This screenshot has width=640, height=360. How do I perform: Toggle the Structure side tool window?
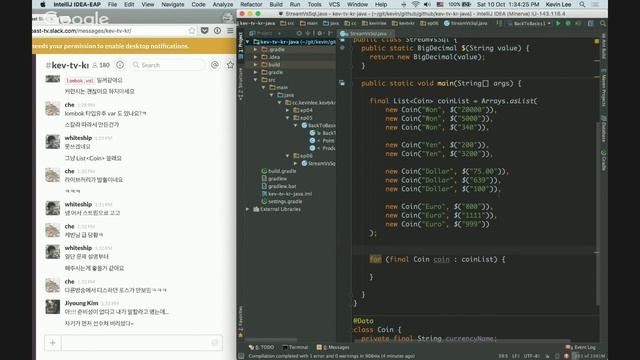240,83
